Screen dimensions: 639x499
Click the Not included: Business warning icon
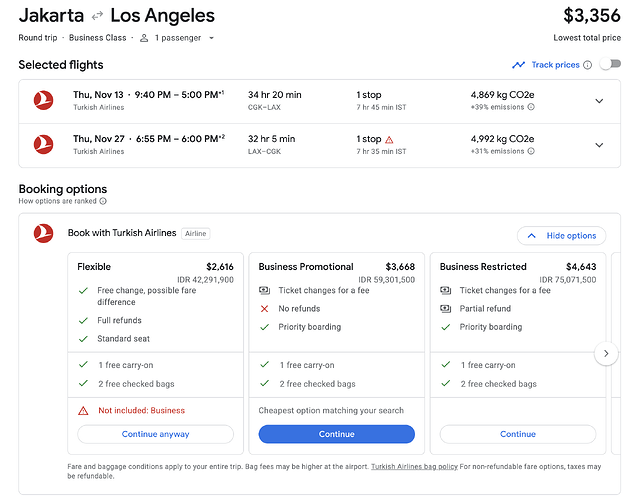click(83, 411)
